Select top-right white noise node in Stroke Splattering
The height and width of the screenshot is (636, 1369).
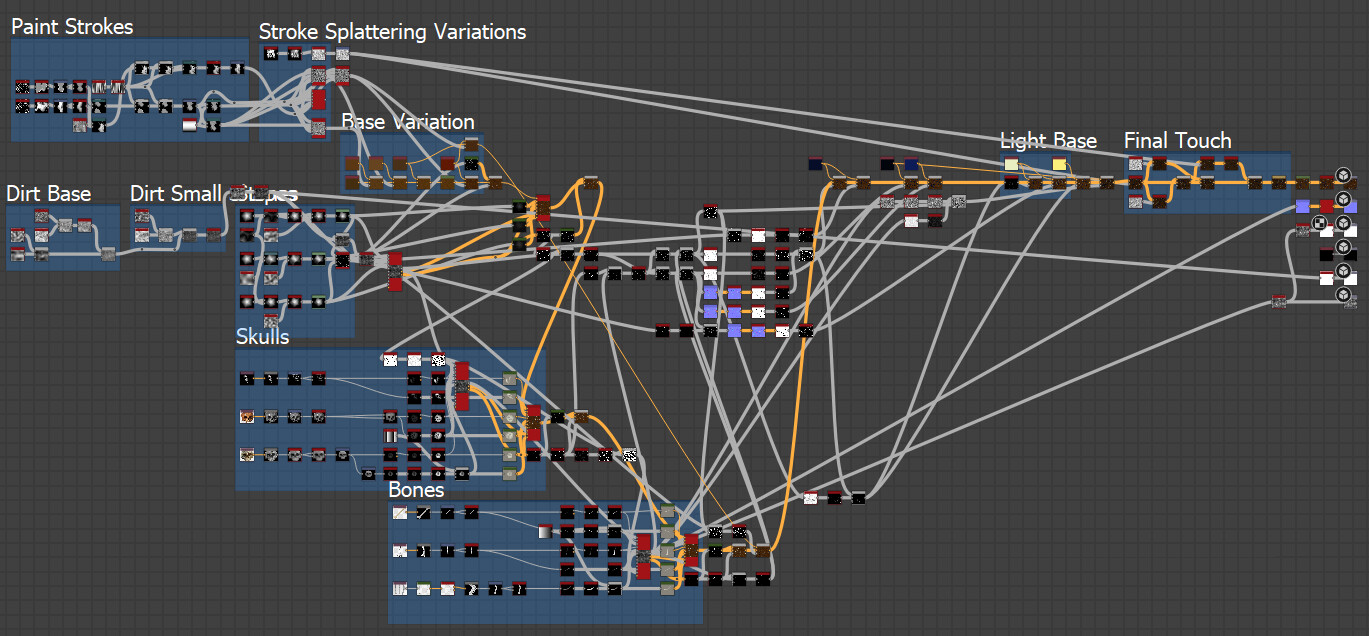[343, 54]
